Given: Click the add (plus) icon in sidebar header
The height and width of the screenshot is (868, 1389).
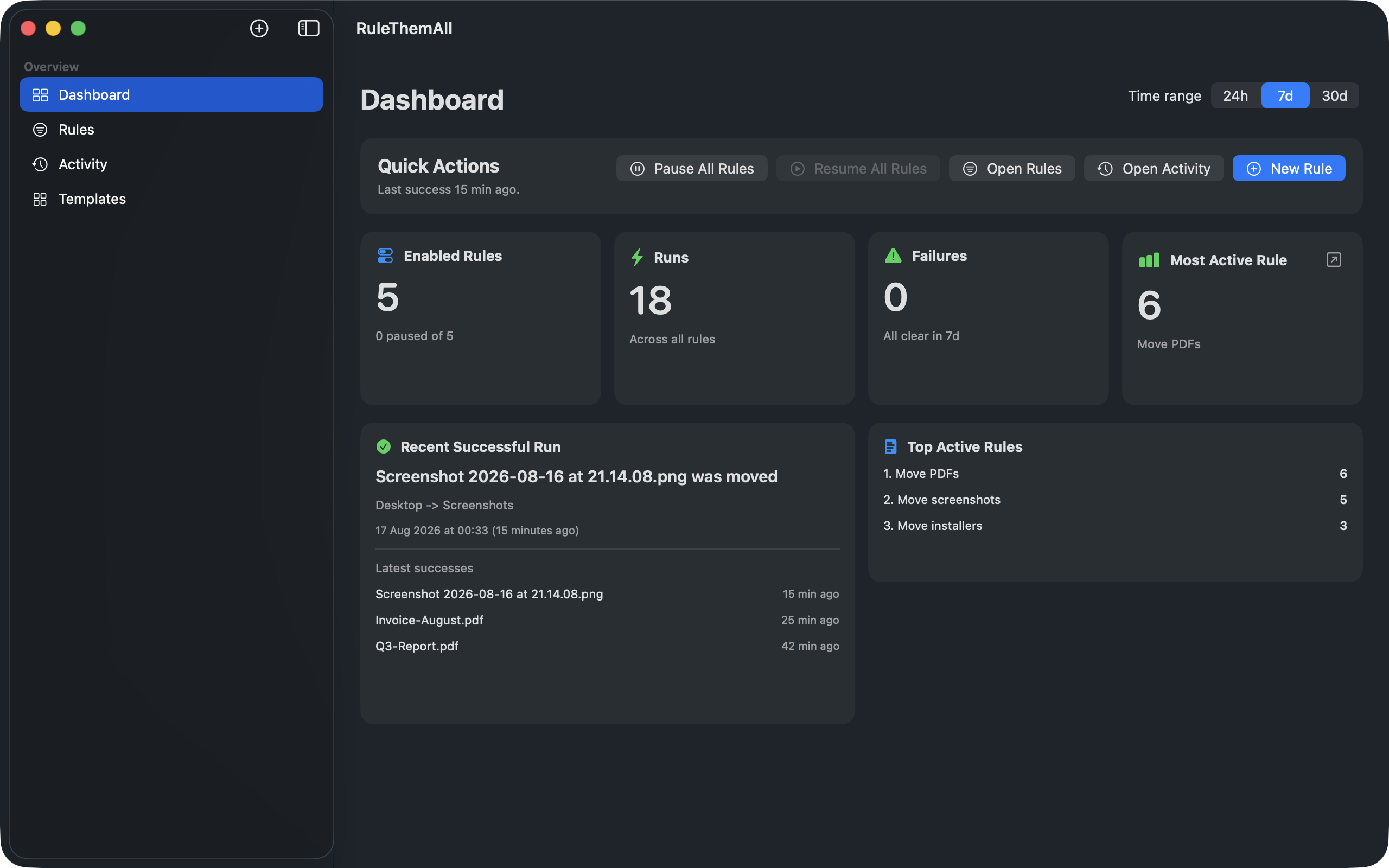Looking at the screenshot, I should click(259, 28).
